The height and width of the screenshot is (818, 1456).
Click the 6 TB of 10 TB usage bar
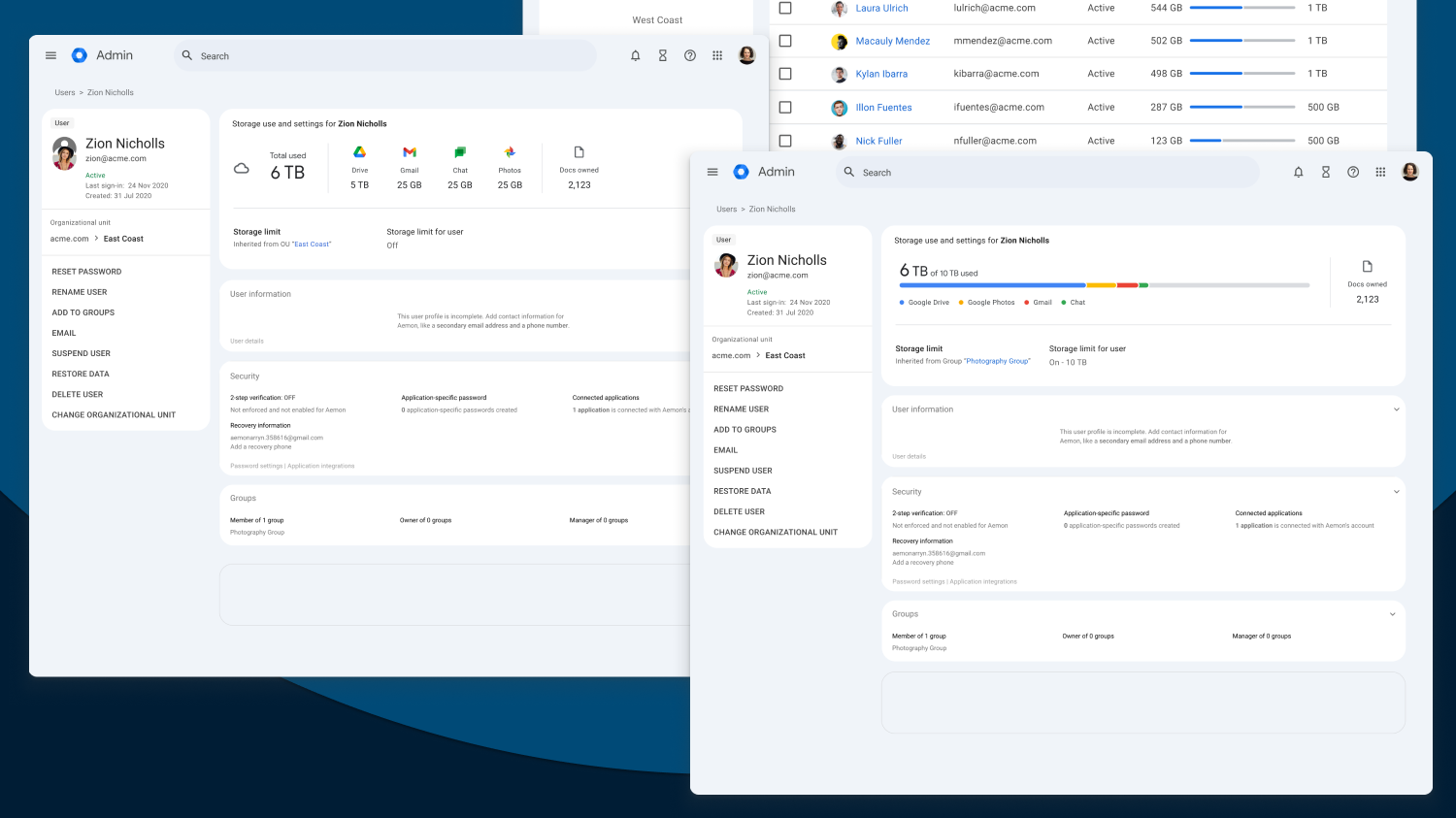tap(1104, 285)
